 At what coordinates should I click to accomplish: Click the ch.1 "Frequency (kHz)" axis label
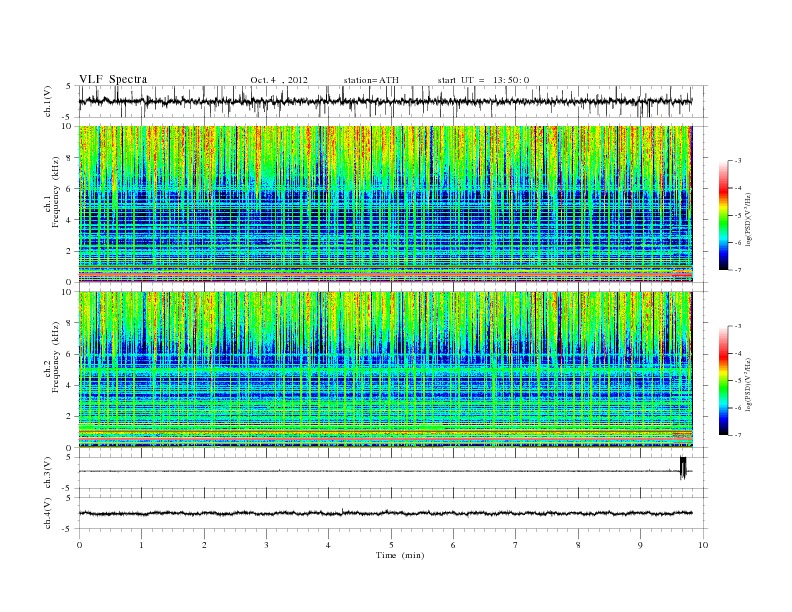click(x=56, y=192)
